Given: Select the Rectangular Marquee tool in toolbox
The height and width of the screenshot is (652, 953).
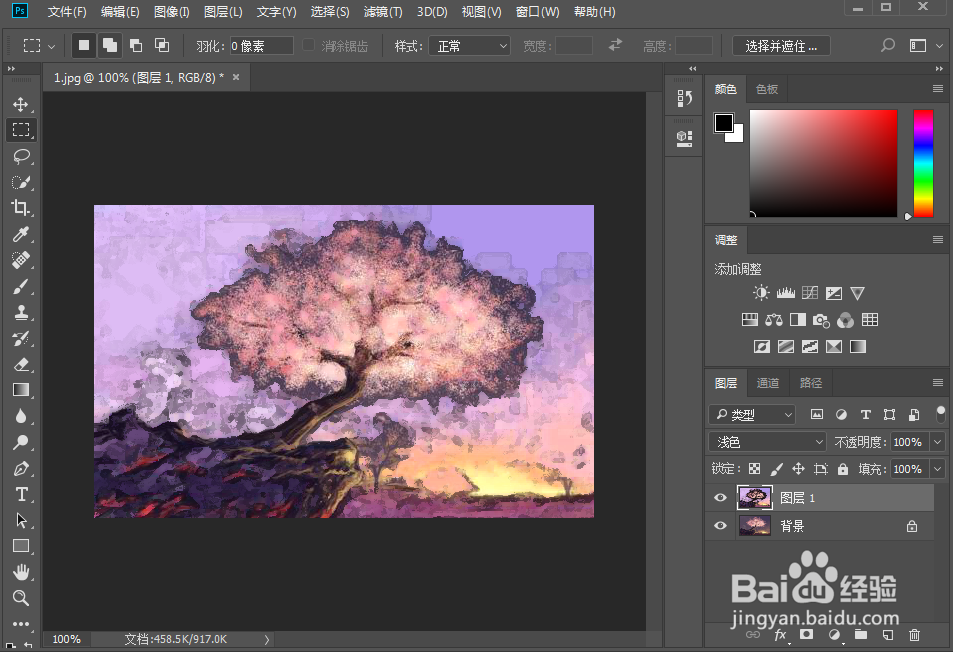Looking at the screenshot, I should point(21,130).
